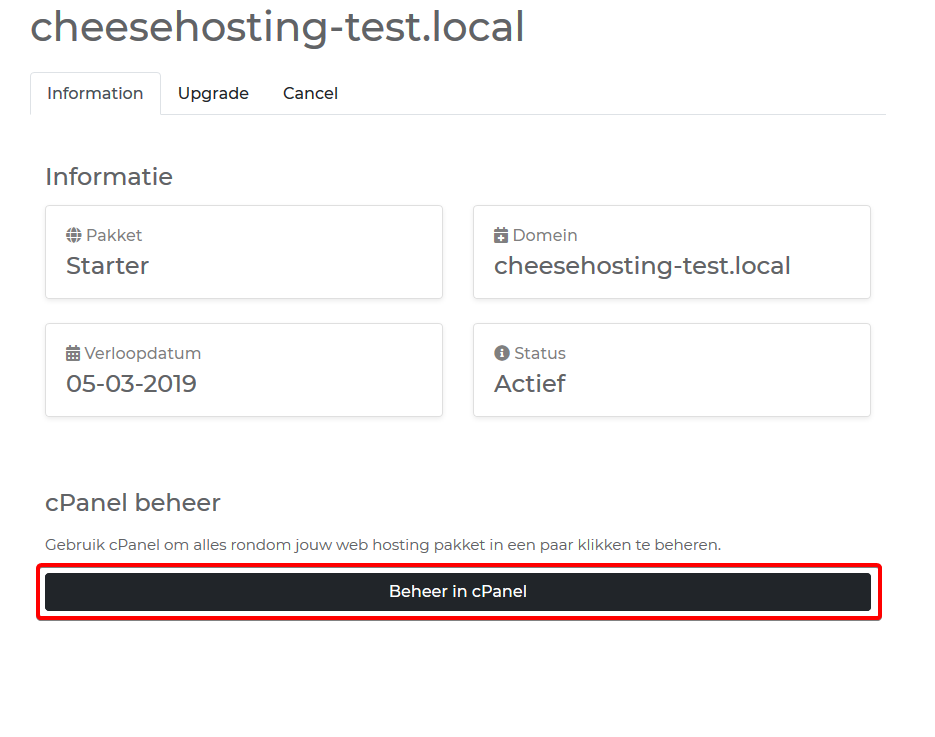Click the Actief status value

click(530, 384)
